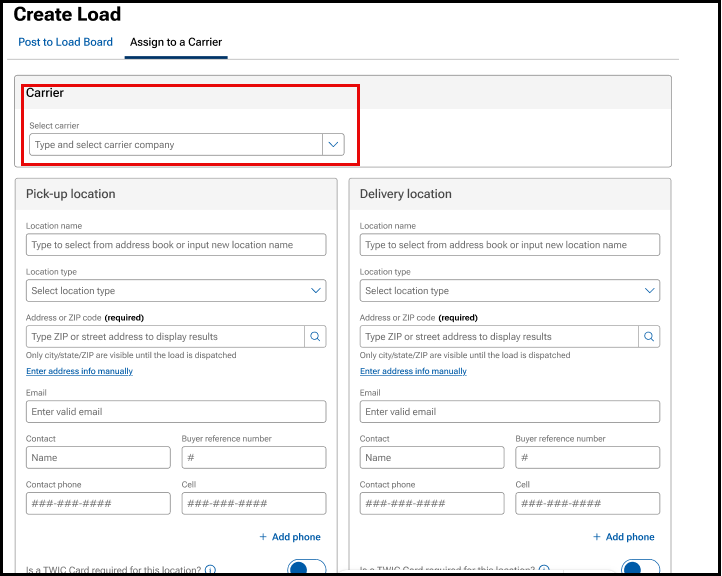Click the Delivery Email input field

tap(510, 412)
